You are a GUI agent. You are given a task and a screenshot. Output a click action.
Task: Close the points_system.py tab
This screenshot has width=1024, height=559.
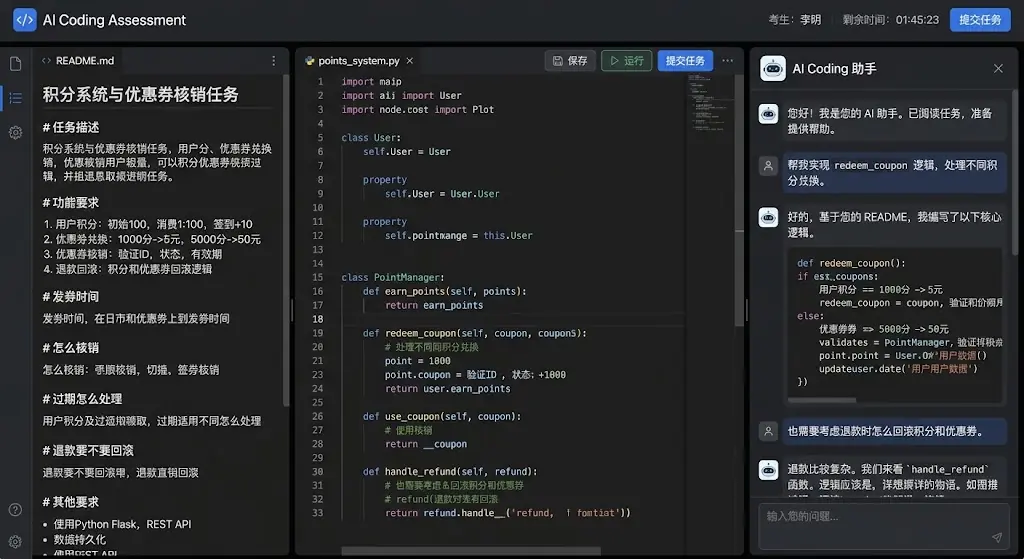(409, 61)
